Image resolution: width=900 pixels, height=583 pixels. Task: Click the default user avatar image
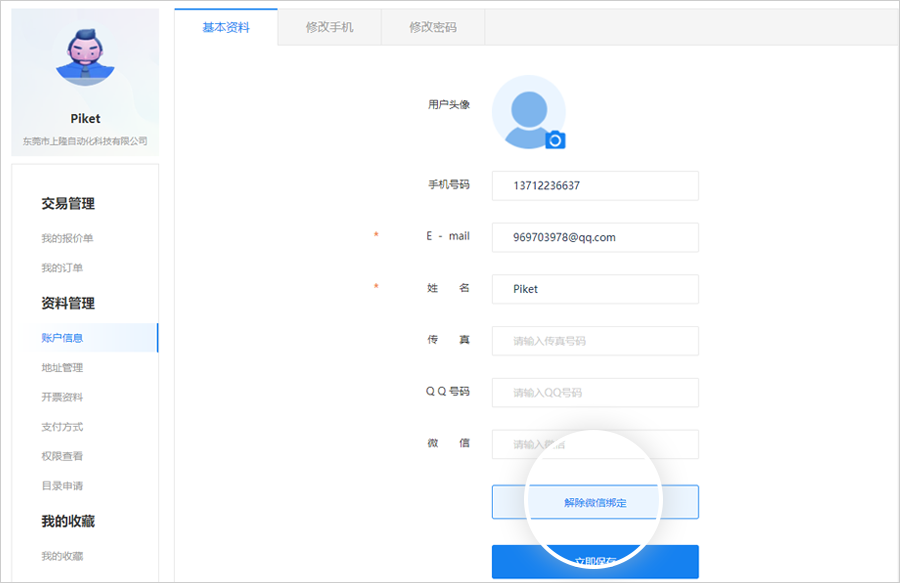point(526,110)
